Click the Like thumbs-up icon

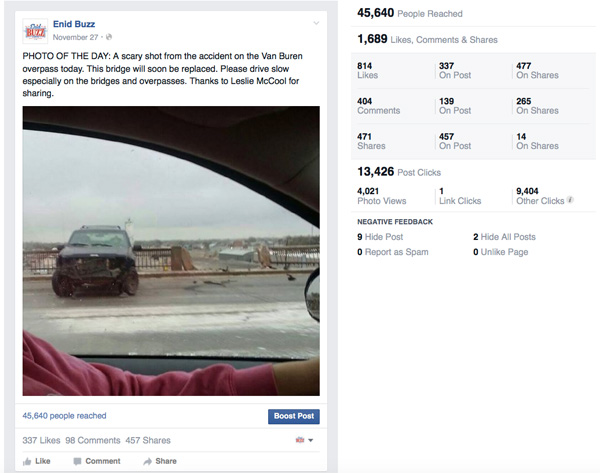[x=27, y=461]
